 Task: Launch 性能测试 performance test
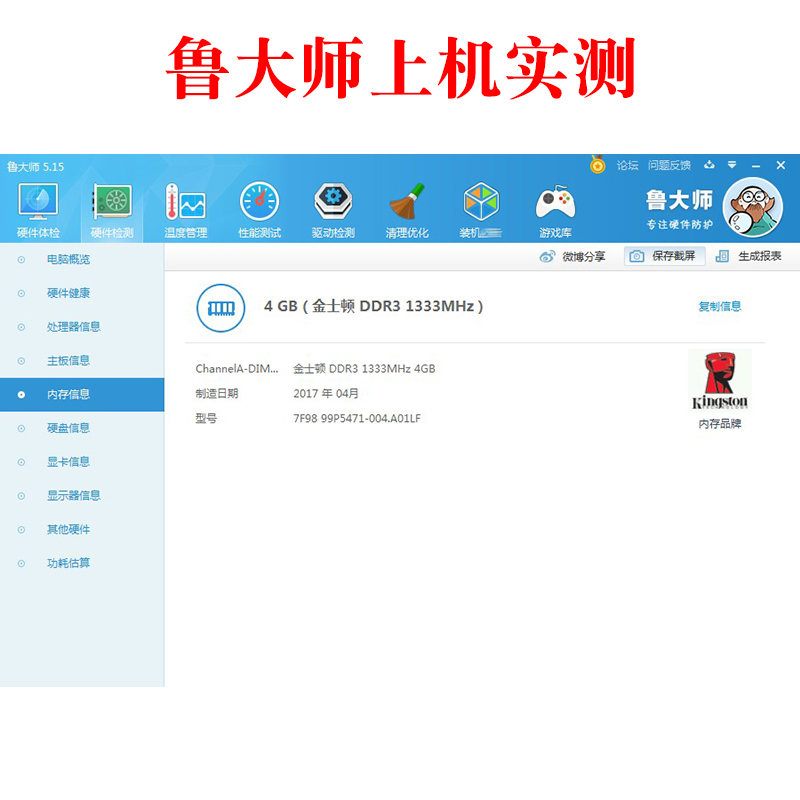pyautogui.click(x=260, y=210)
